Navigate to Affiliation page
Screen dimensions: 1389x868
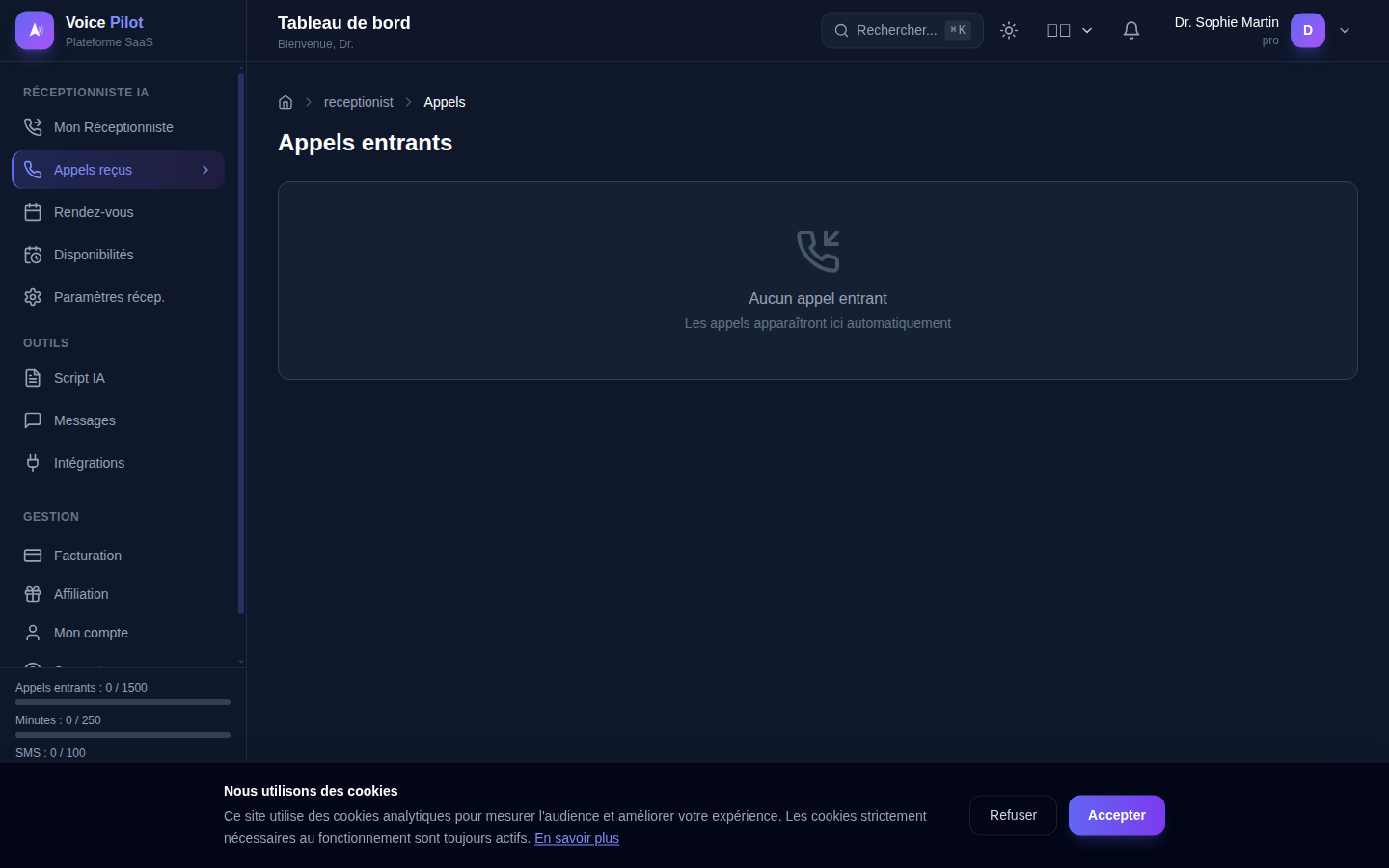118,594
